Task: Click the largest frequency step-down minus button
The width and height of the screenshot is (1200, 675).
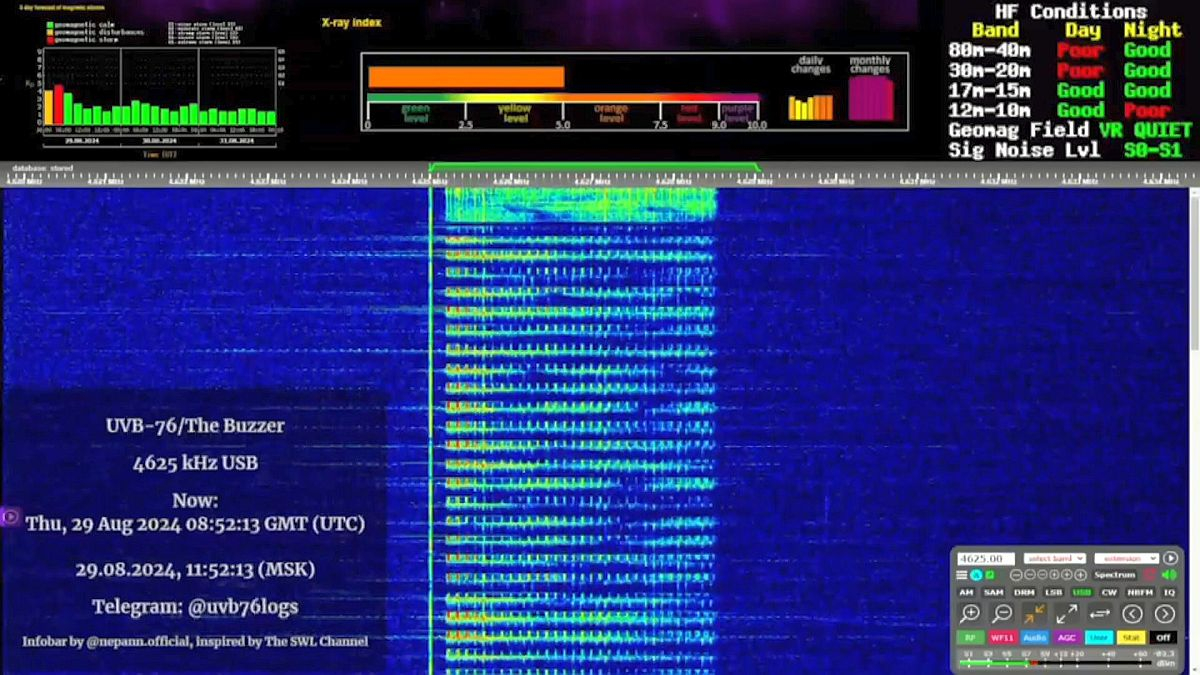Action: pos(1016,575)
